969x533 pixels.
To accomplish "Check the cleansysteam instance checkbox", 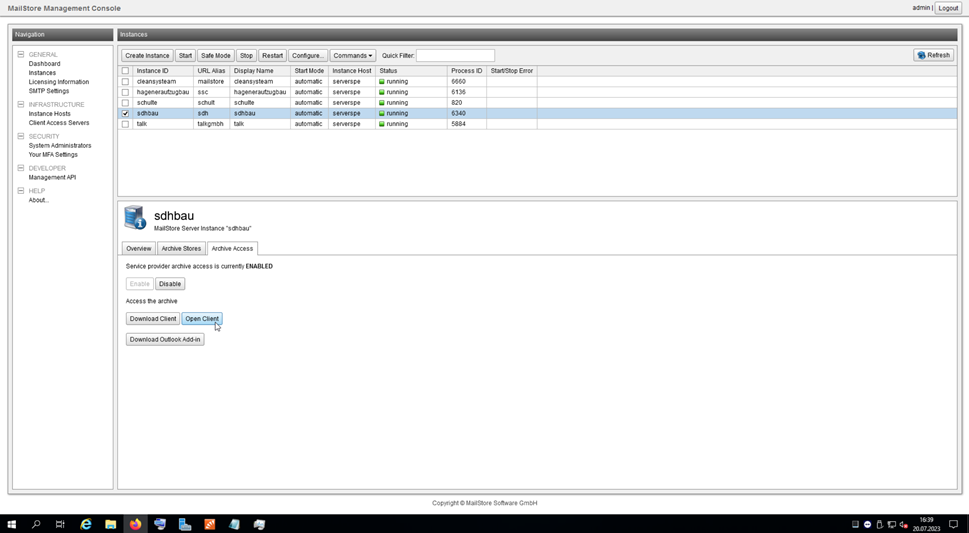I will pyautogui.click(x=125, y=82).
